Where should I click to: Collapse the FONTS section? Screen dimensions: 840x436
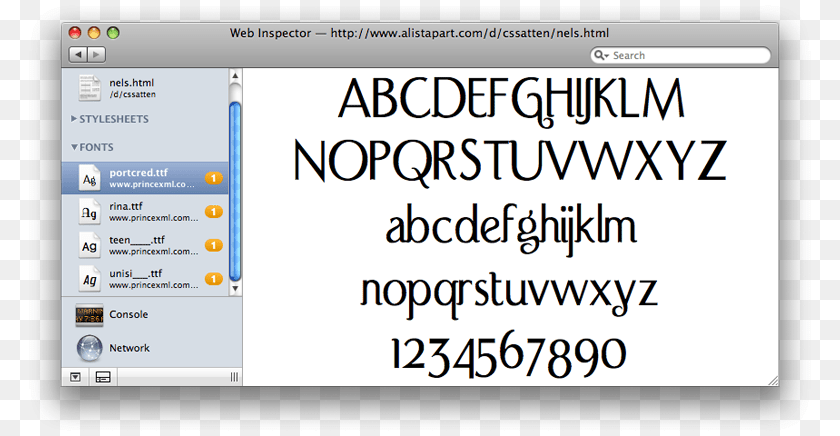pyautogui.click(x=92, y=147)
